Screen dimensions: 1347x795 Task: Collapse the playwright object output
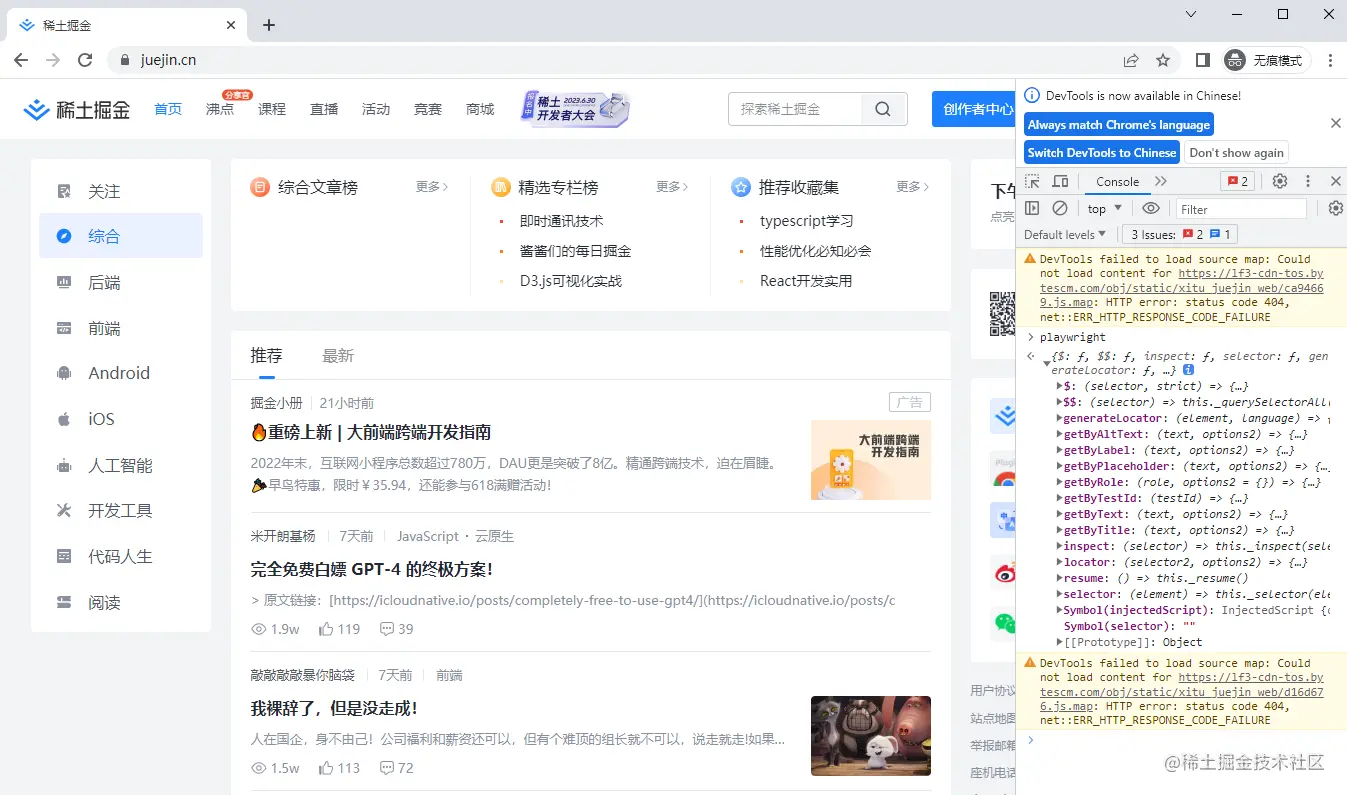(x=1047, y=363)
